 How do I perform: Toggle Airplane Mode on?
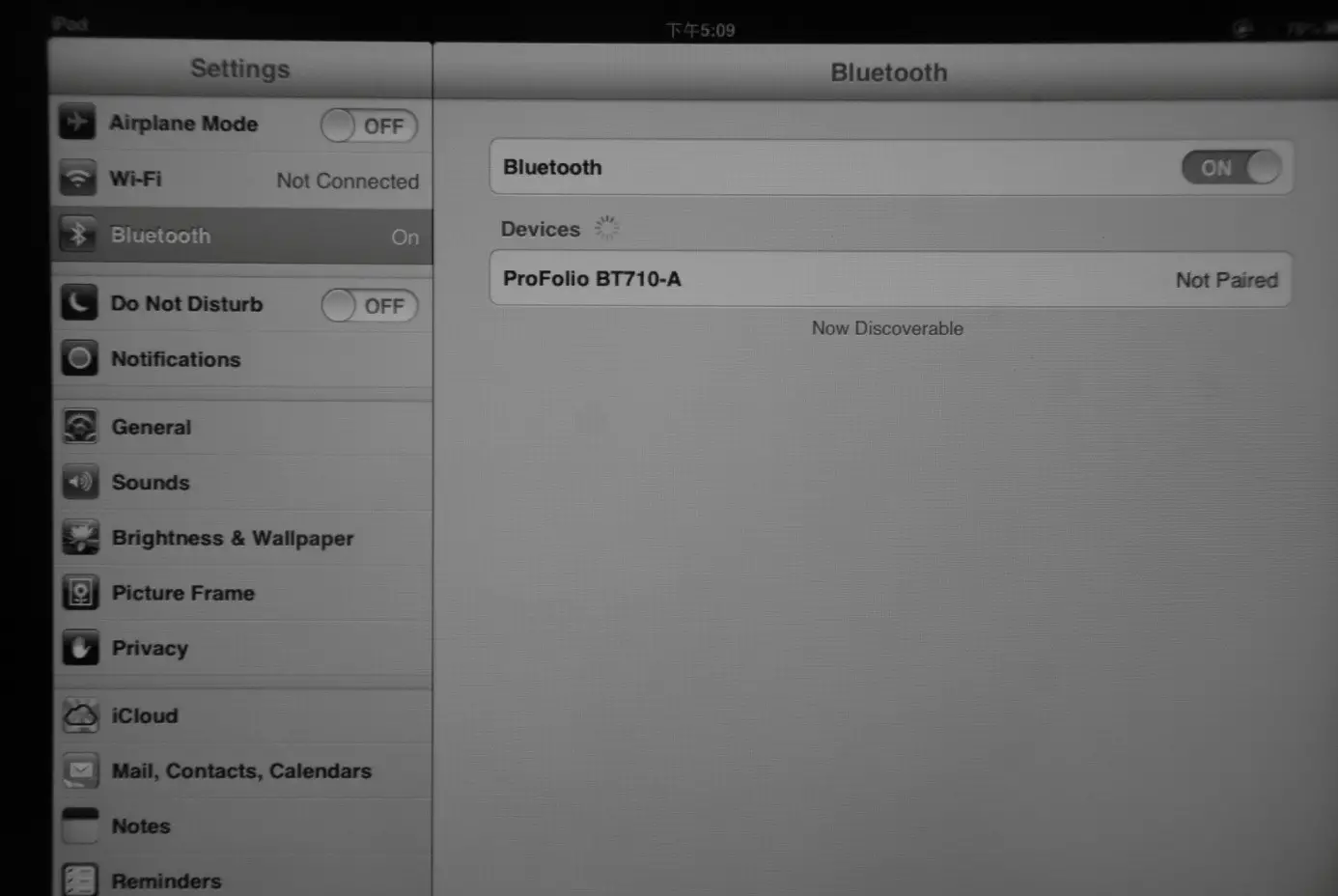tap(368, 126)
